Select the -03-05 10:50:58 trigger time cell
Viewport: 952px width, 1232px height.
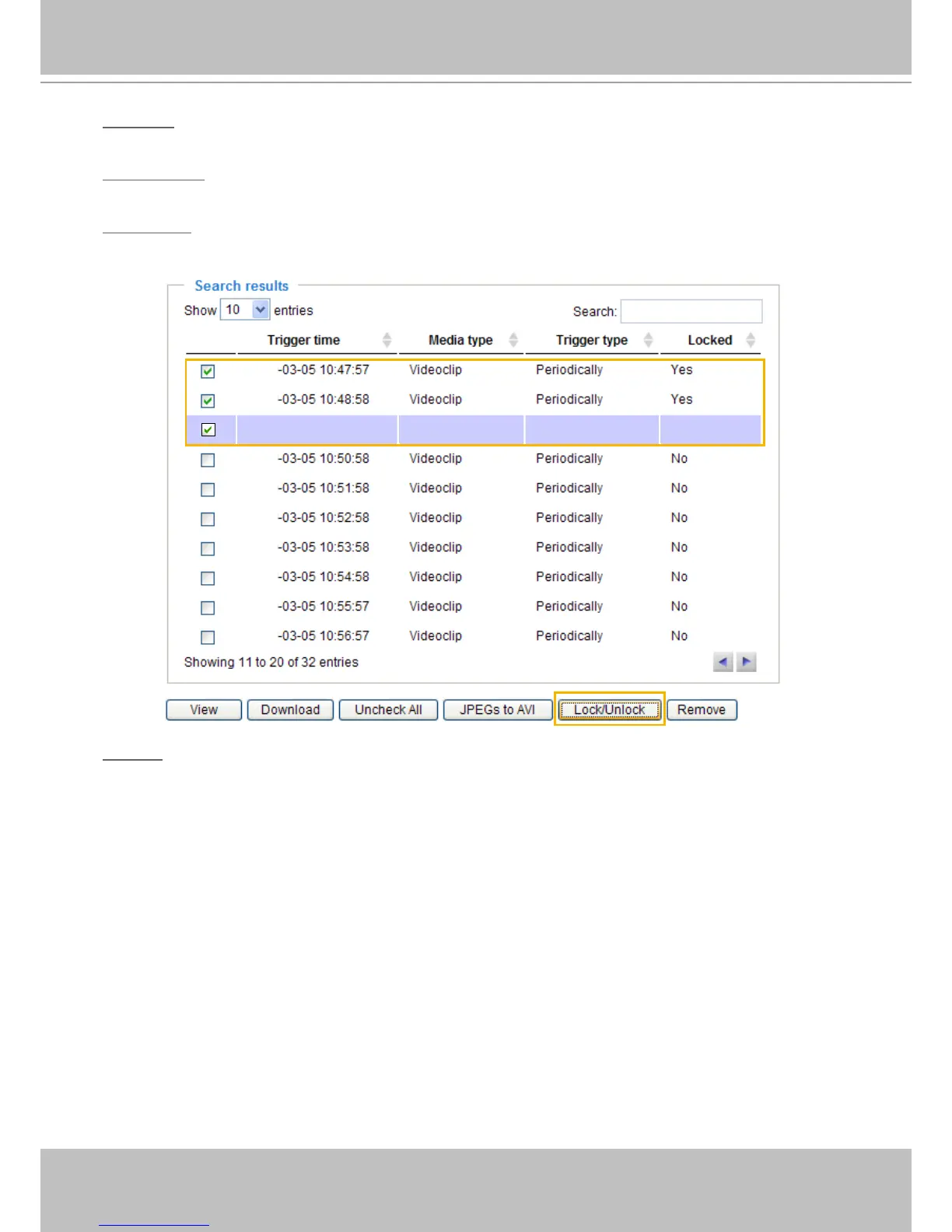[x=324, y=458]
